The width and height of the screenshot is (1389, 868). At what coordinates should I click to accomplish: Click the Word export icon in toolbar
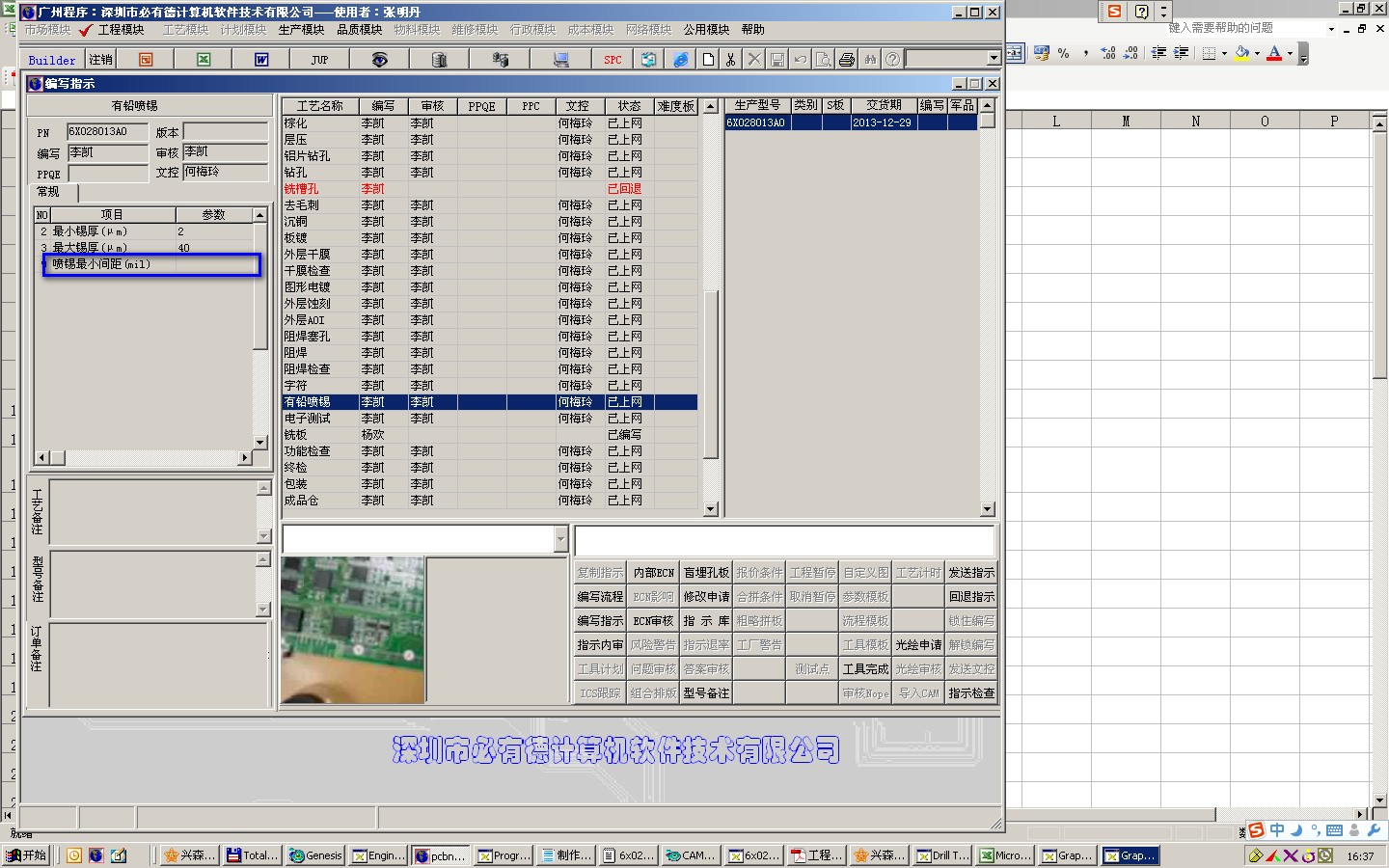coord(261,60)
